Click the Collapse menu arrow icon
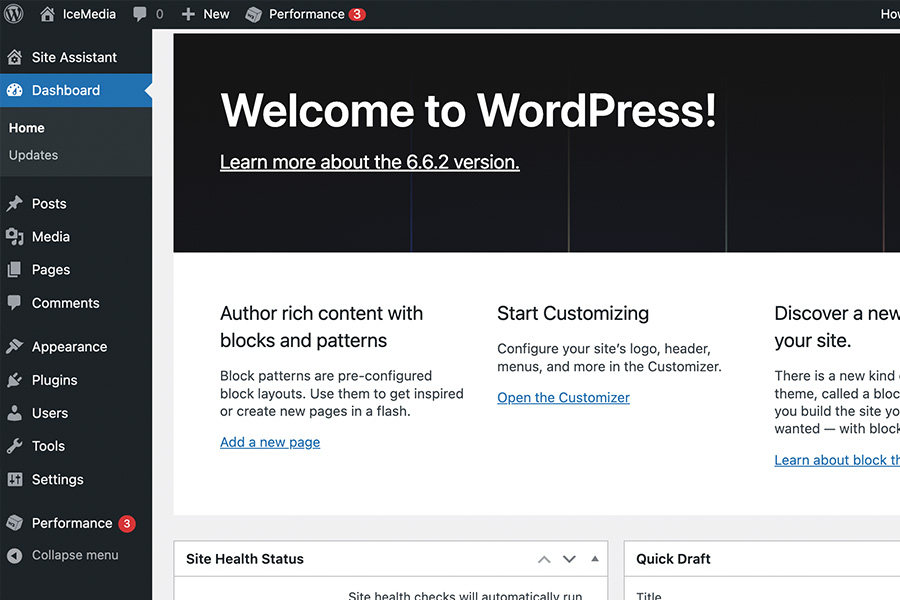 pos(15,555)
